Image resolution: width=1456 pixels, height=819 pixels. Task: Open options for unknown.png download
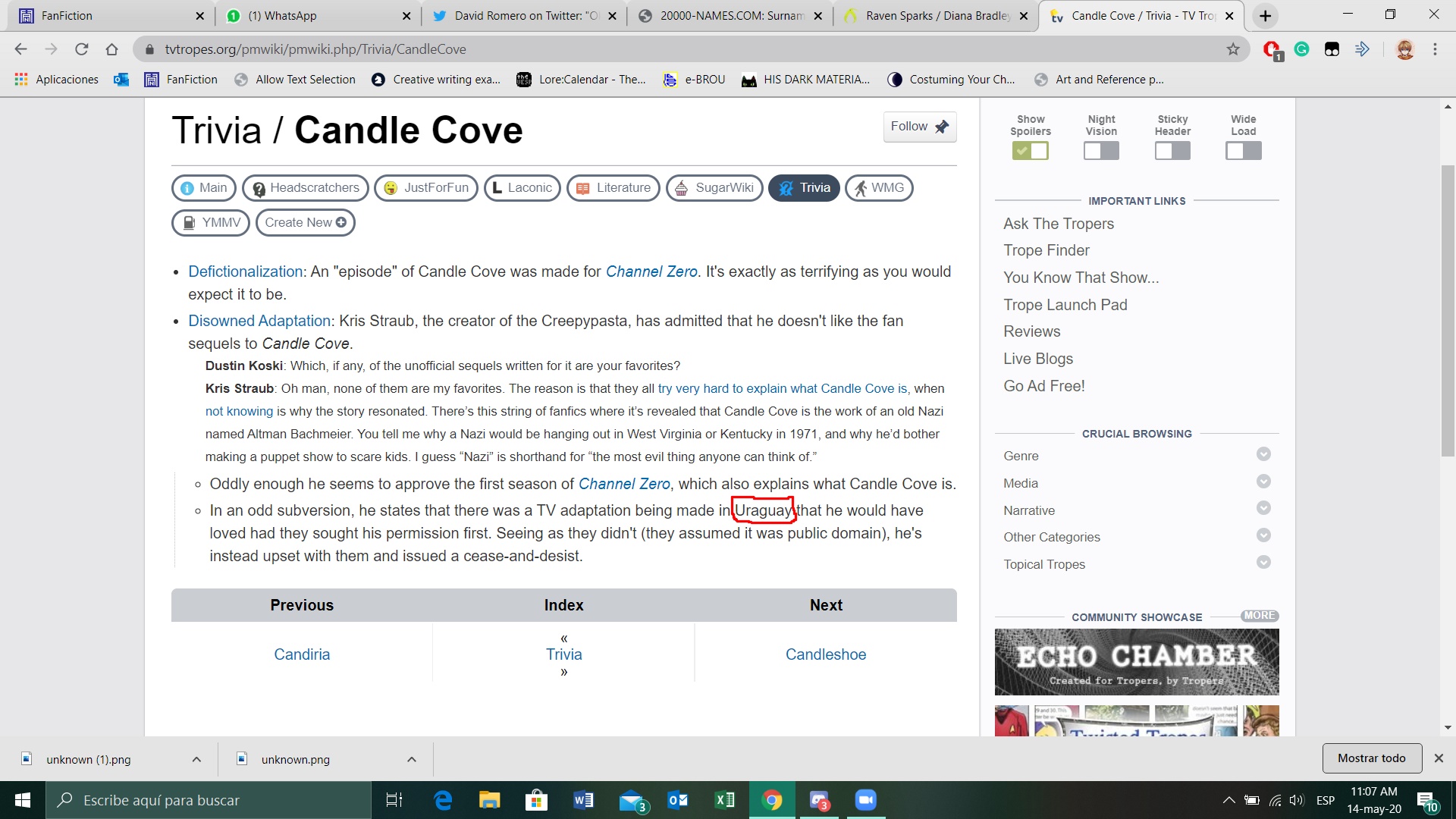412,759
